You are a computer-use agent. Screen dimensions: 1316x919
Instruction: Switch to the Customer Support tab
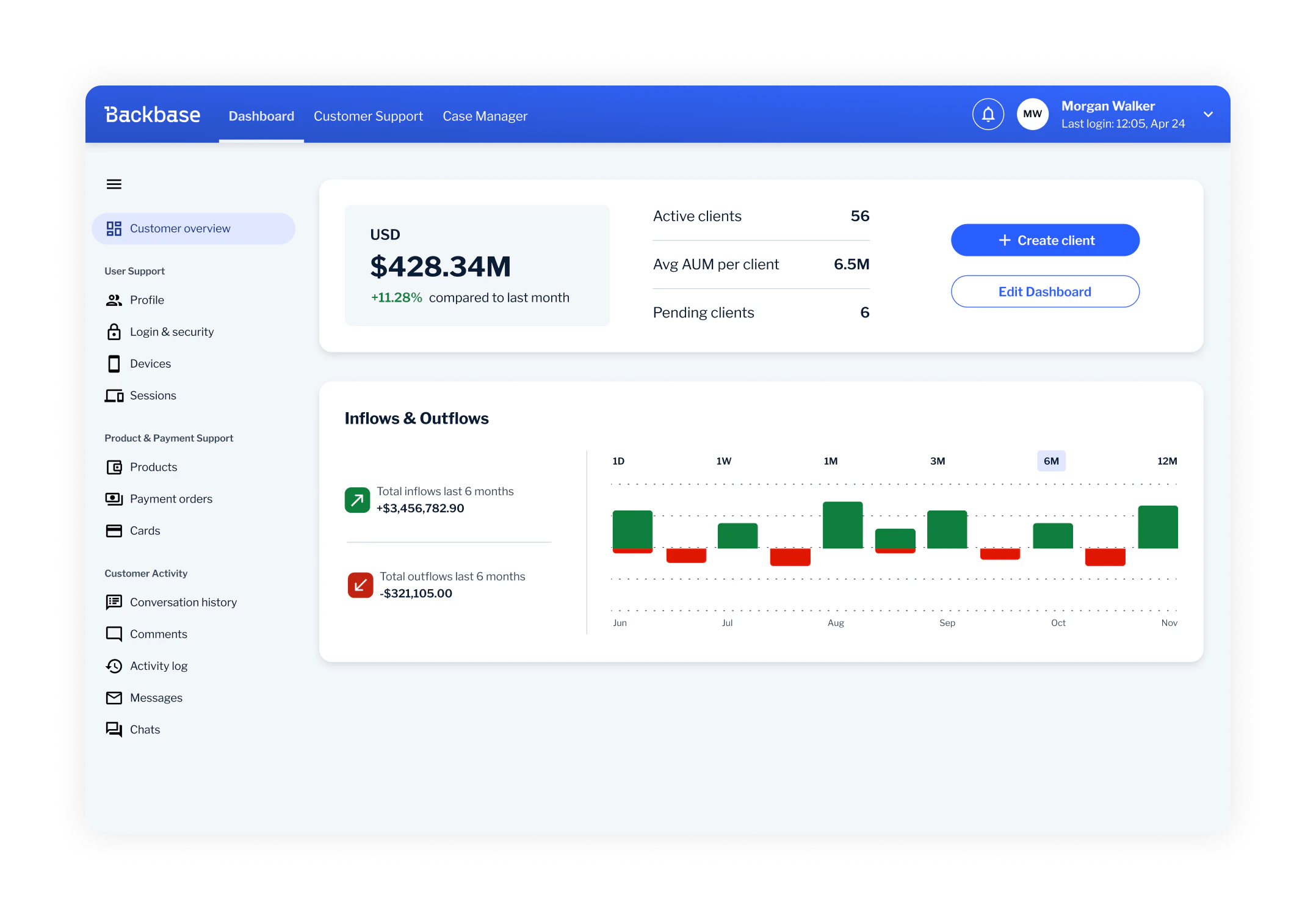coord(368,115)
